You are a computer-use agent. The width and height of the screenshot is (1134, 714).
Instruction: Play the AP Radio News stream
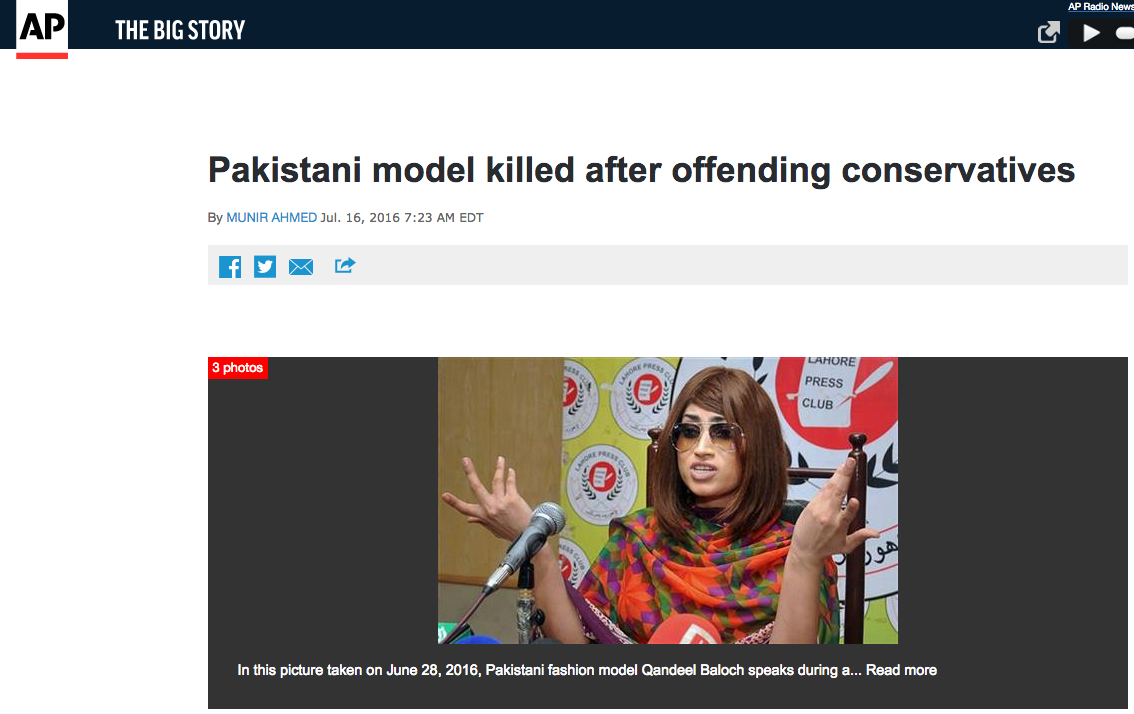point(1091,33)
